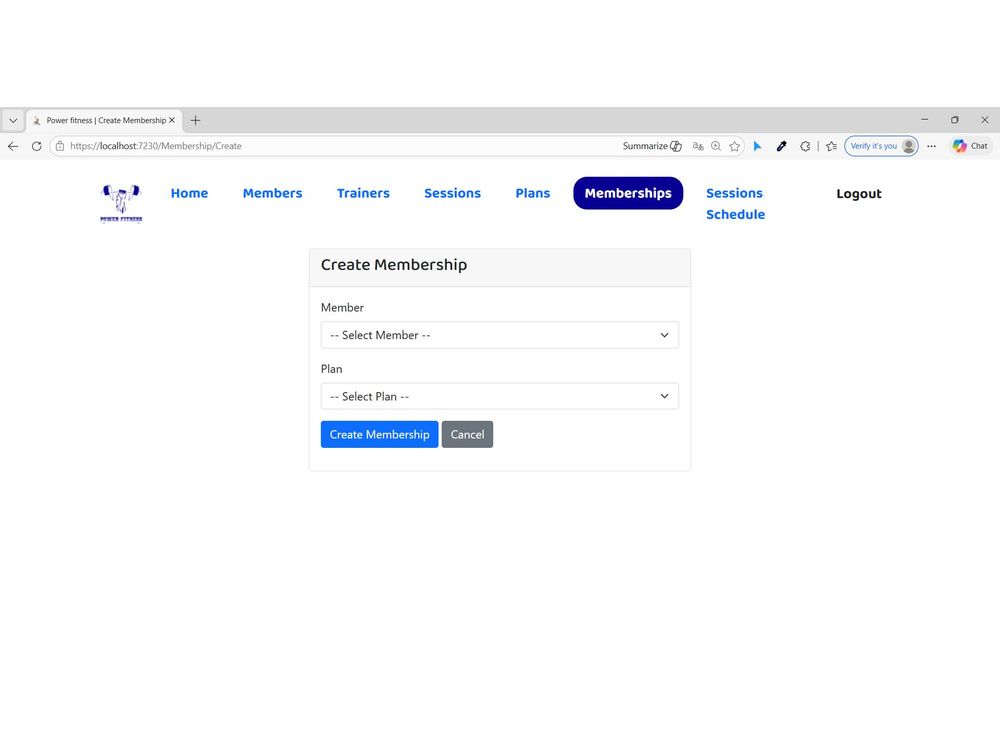Expand the Select Plan dropdown
The width and height of the screenshot is (1000, 750).
point(500,396)
